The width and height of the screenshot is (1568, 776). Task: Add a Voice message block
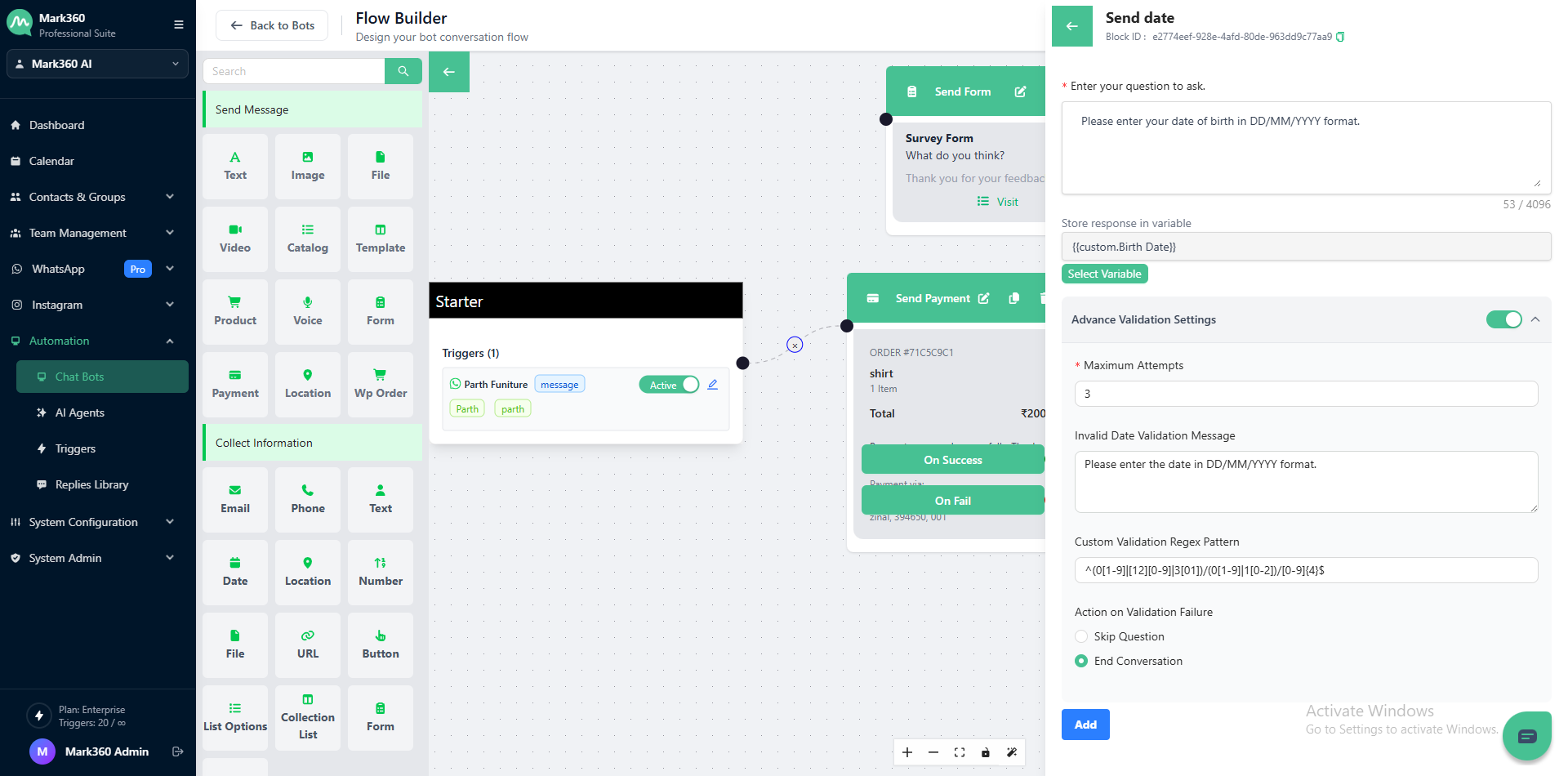pyautogui.click(x=307, y=311)
